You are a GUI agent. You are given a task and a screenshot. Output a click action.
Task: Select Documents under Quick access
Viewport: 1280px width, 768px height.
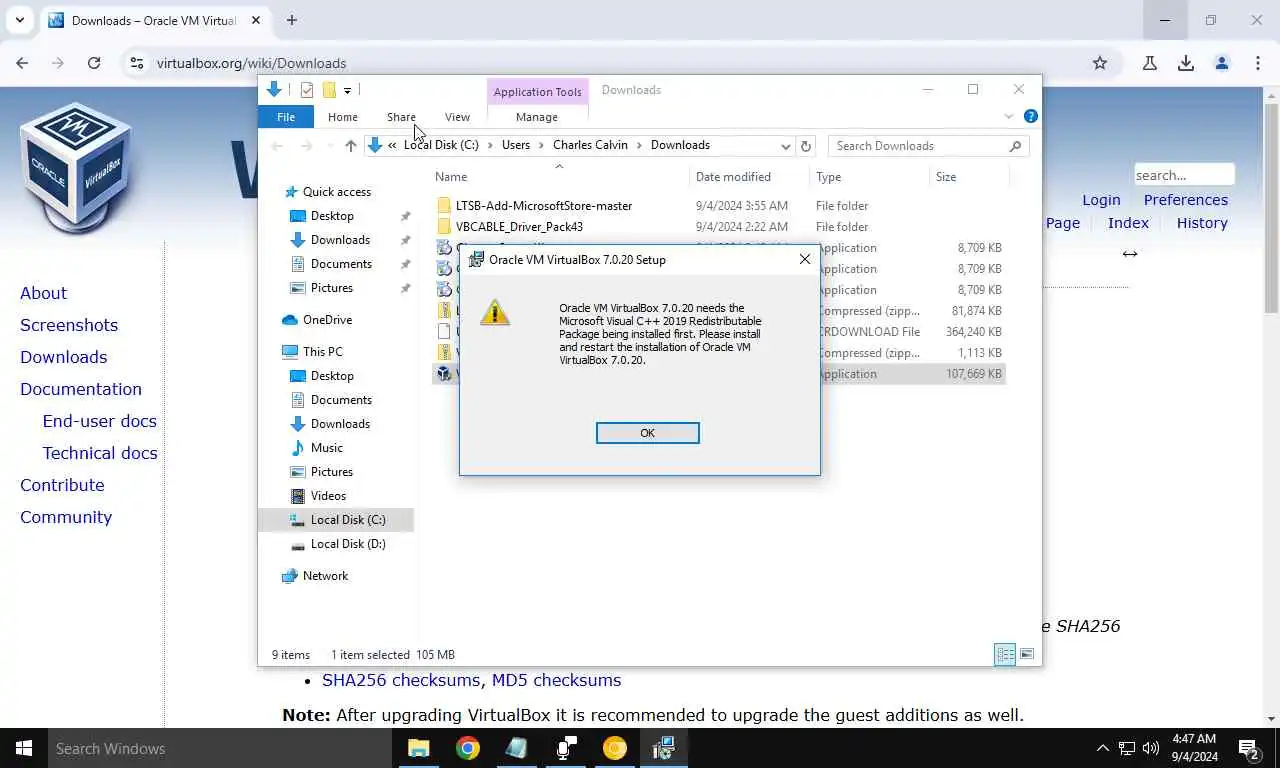[x=341, y=264]
